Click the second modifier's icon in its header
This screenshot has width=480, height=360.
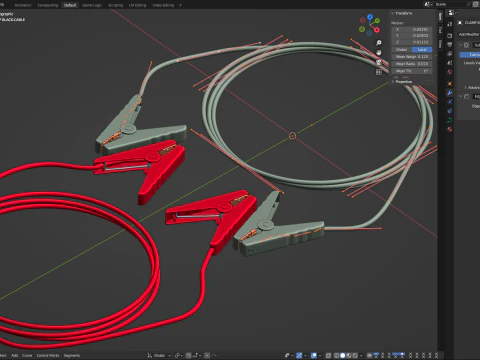[467, 96]
